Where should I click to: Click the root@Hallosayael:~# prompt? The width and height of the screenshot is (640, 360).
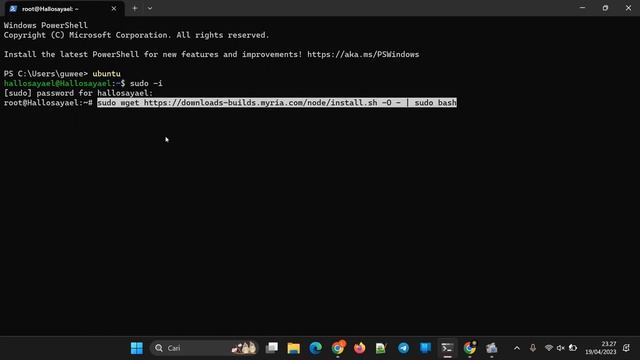point(48,102)
